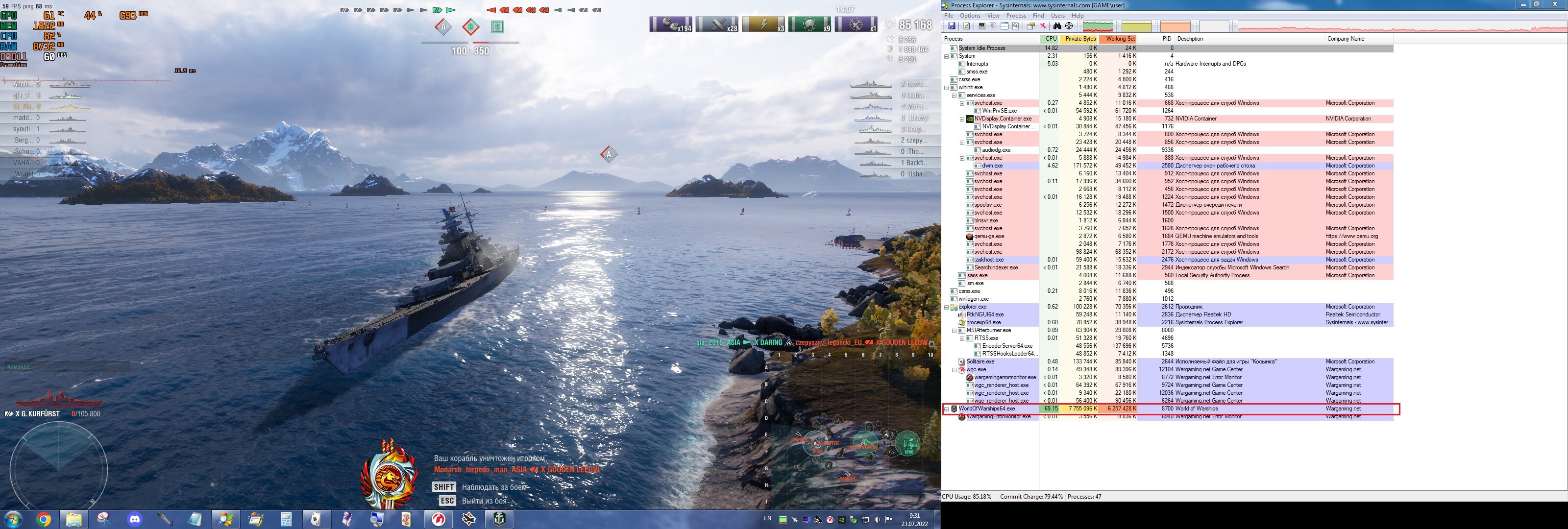Select the lsass.exe process row

(1168, 276)
